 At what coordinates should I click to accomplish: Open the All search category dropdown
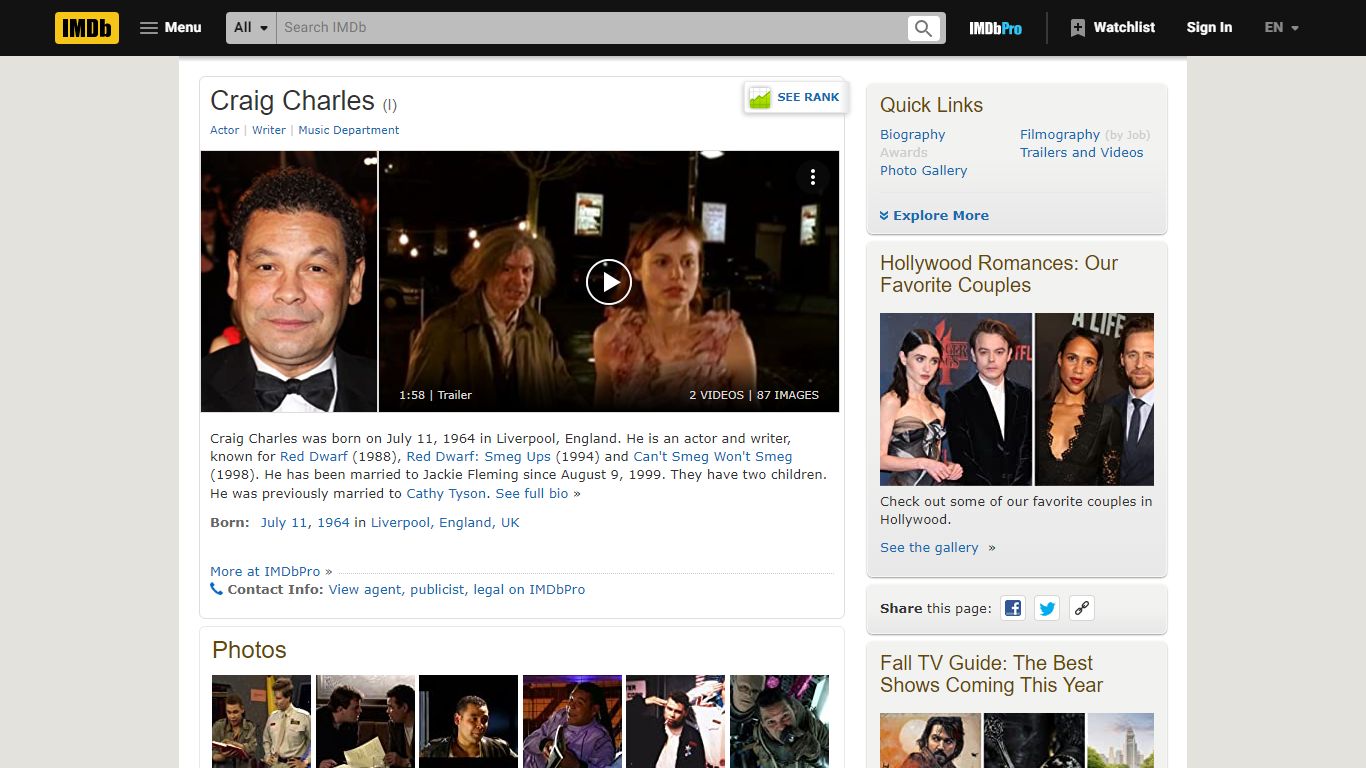(251, 28)
